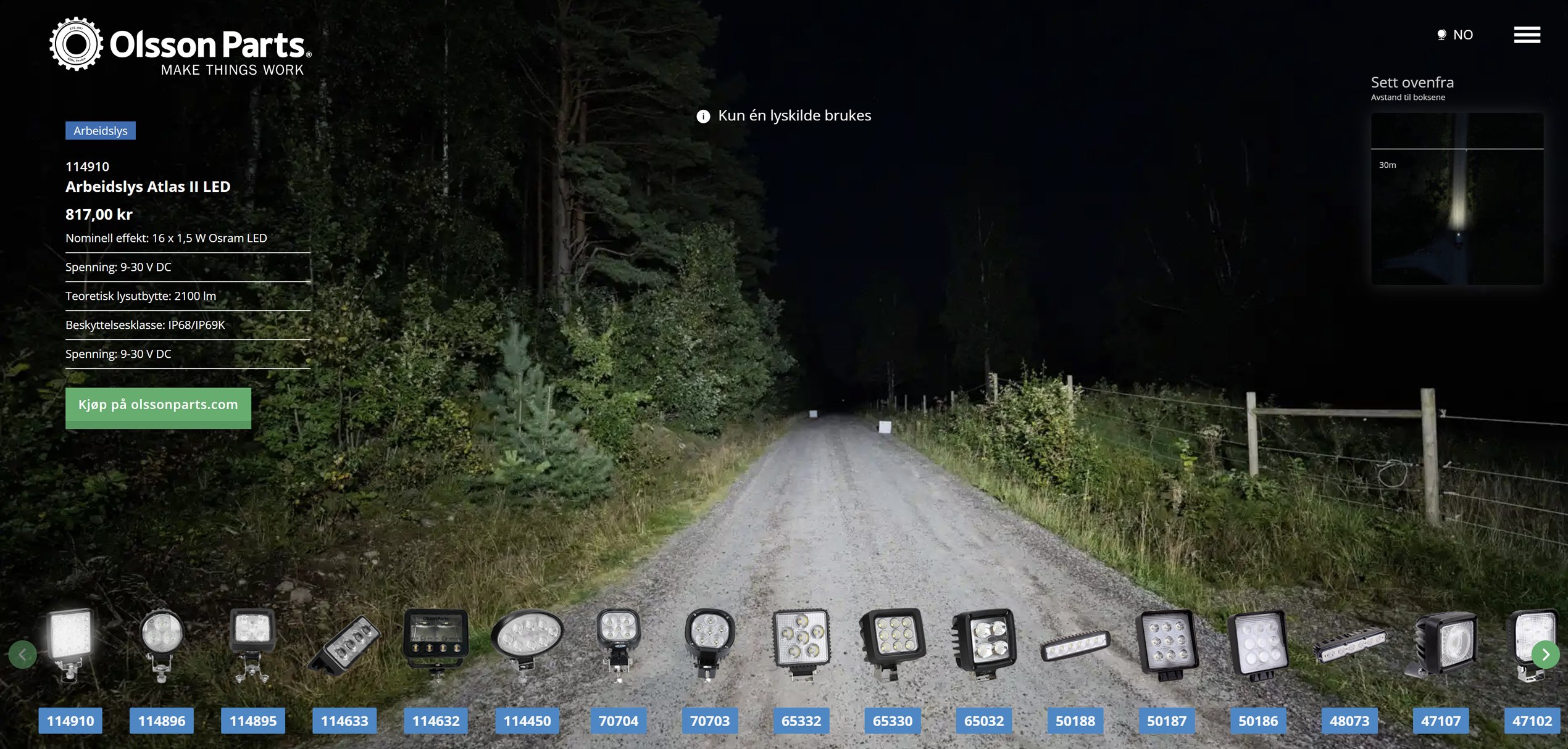
Task: Select the slim bar light image 48073
Action: point(1349,647)
